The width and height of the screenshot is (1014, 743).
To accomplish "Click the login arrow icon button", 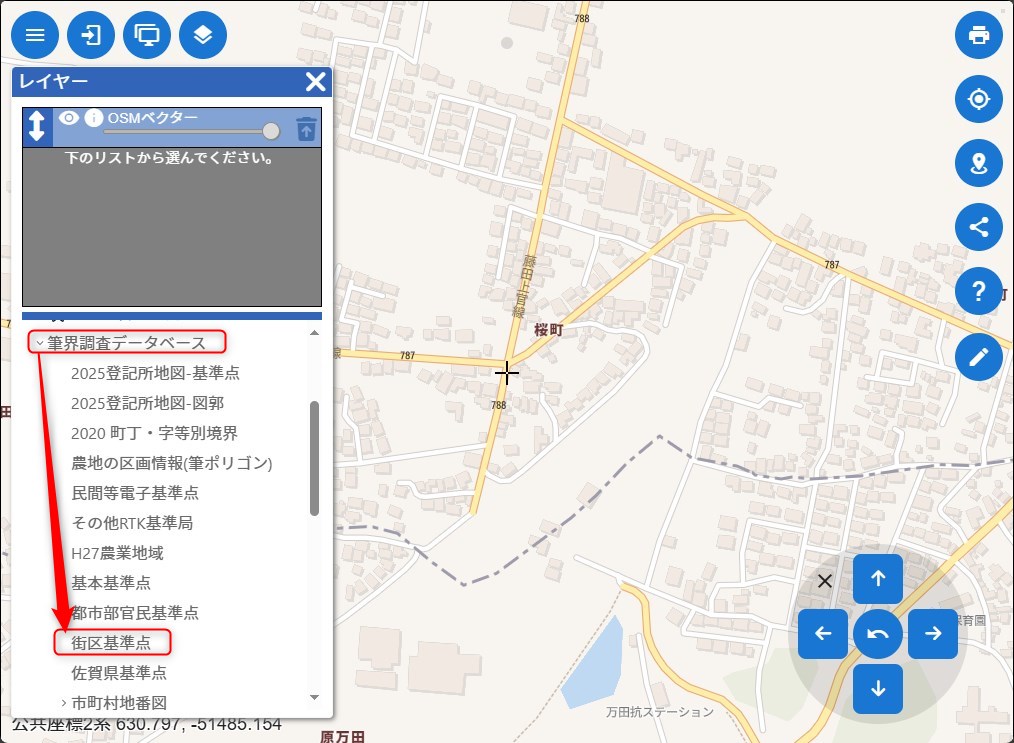I will tap(91, 35).
